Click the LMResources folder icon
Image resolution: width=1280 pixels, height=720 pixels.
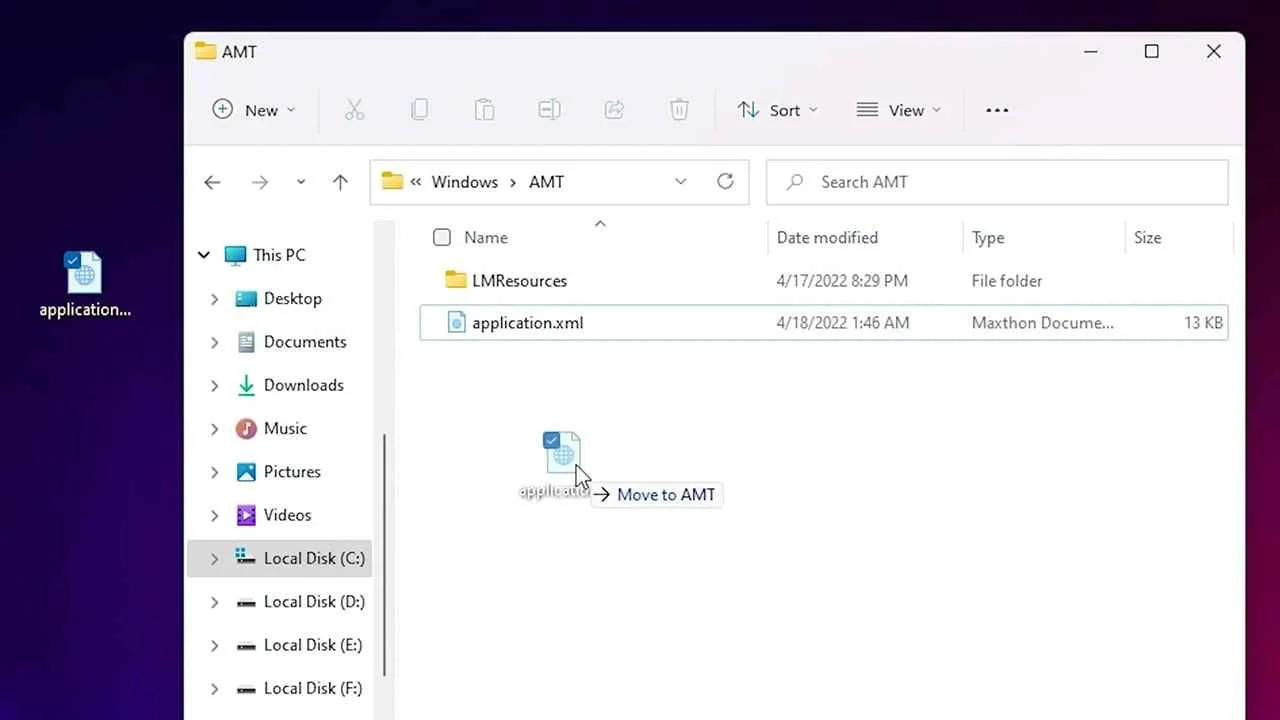[x=456, y=280]
